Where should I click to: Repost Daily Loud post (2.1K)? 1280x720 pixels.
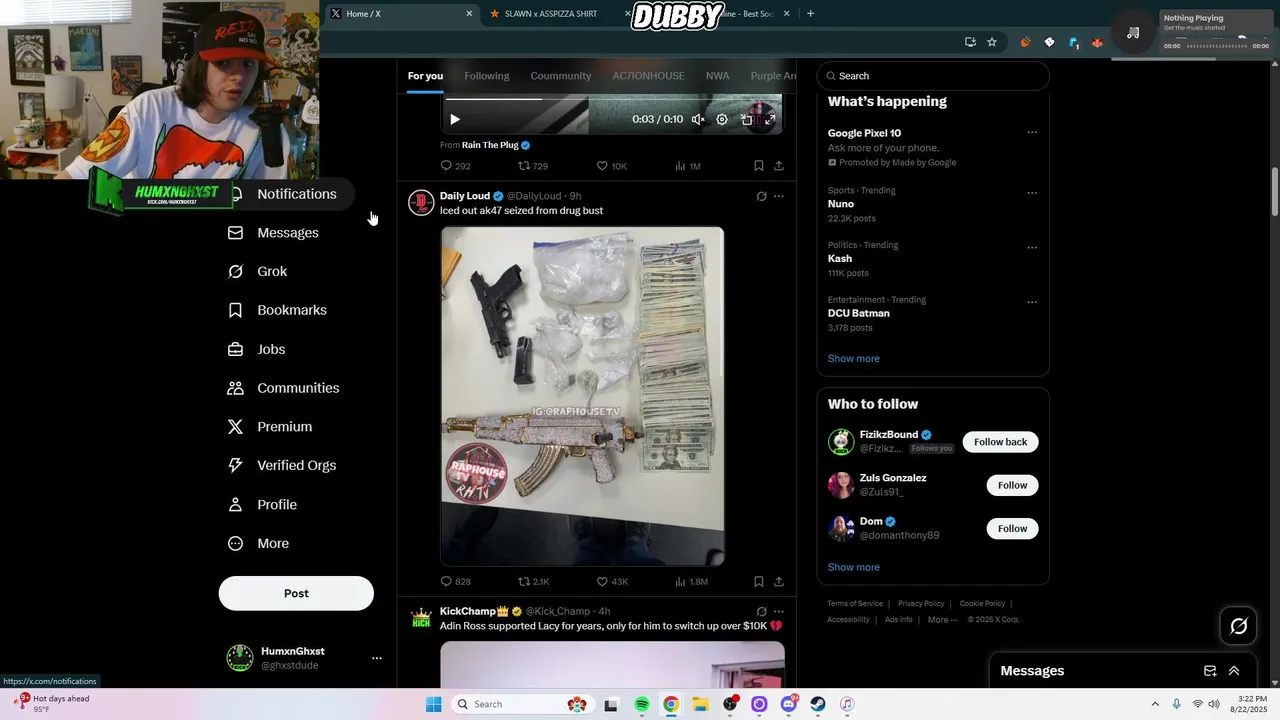point(534,581)
